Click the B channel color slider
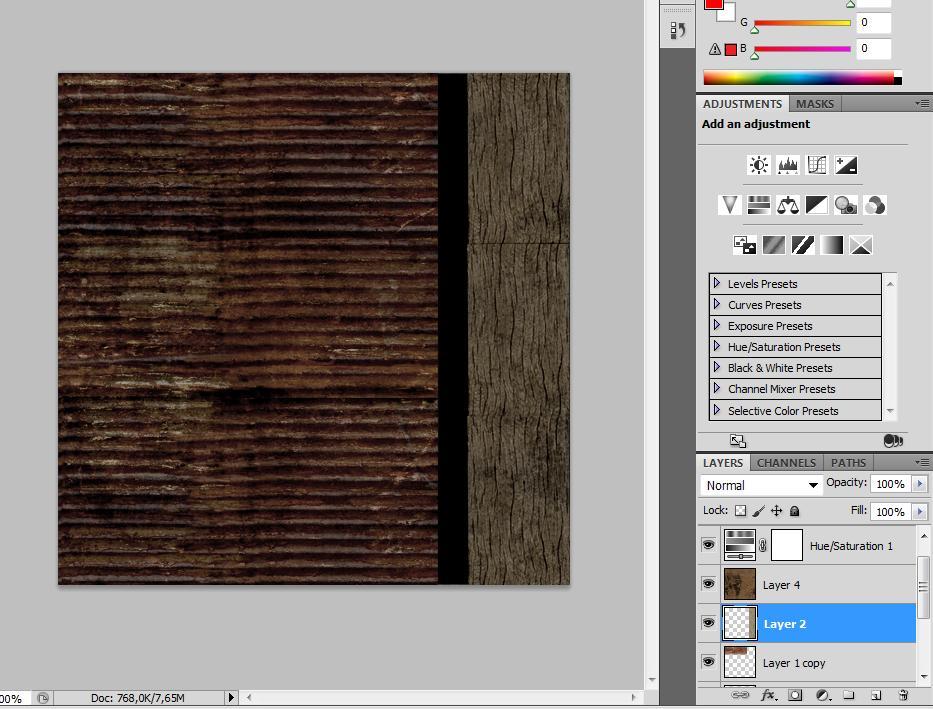This screenshot has height=709, width=933. click(802, 49)
